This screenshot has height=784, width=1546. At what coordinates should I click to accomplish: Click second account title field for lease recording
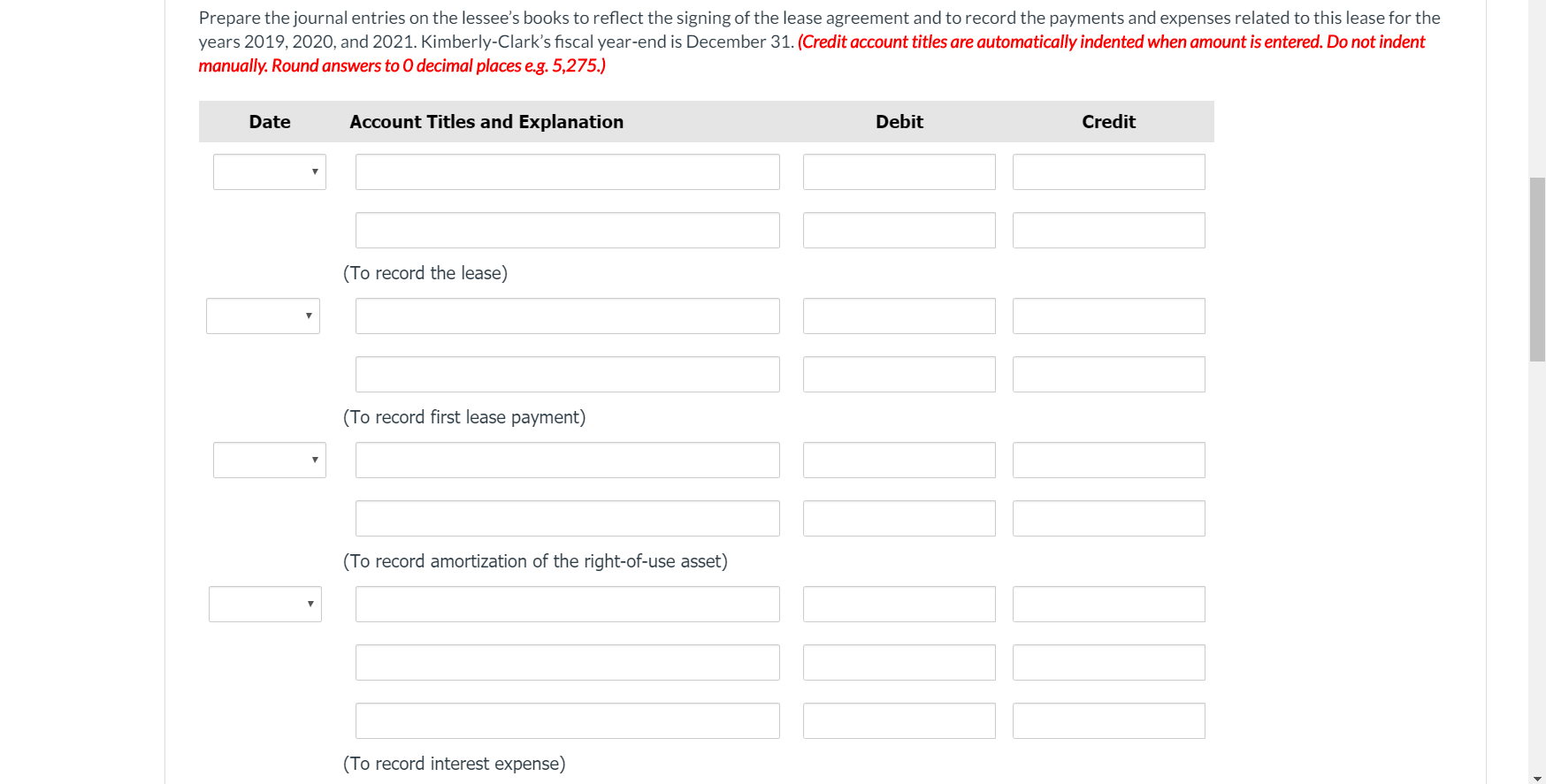click(x=568, y=230)
